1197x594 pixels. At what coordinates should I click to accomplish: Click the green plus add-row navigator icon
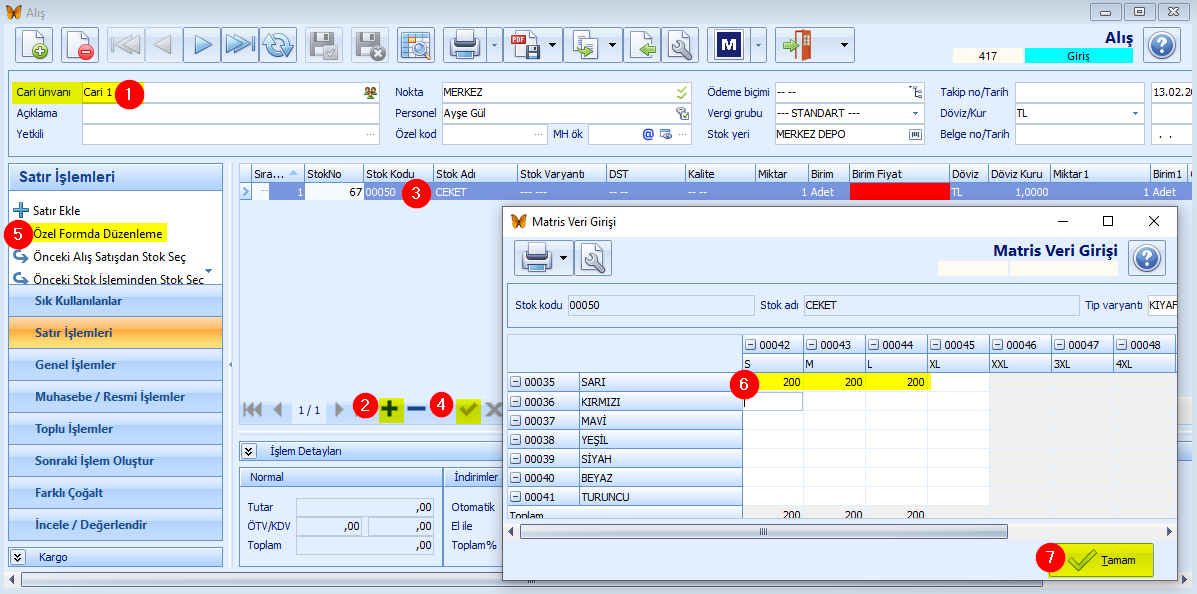pyautogui.click(x=391, y=409)
